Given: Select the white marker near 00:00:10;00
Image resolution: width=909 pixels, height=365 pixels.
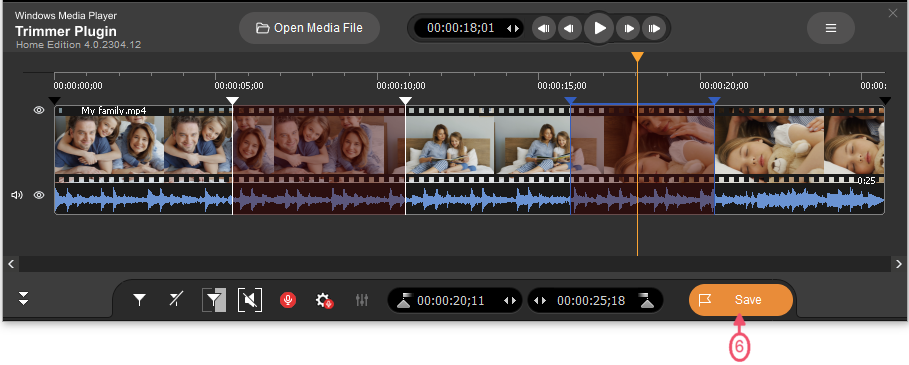Looking at the screenshot, I should pyautogui.click(x=405, y=101).
